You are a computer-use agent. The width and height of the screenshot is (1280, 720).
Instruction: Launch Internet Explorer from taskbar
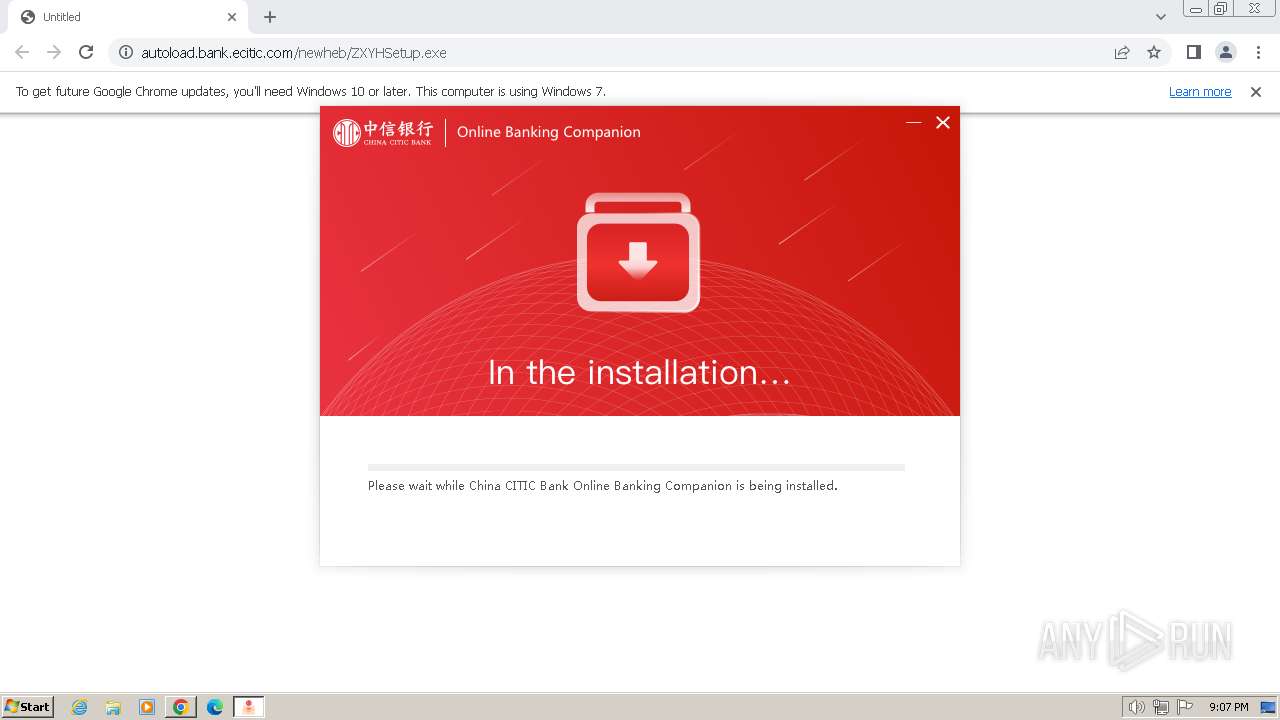(79, 707)
